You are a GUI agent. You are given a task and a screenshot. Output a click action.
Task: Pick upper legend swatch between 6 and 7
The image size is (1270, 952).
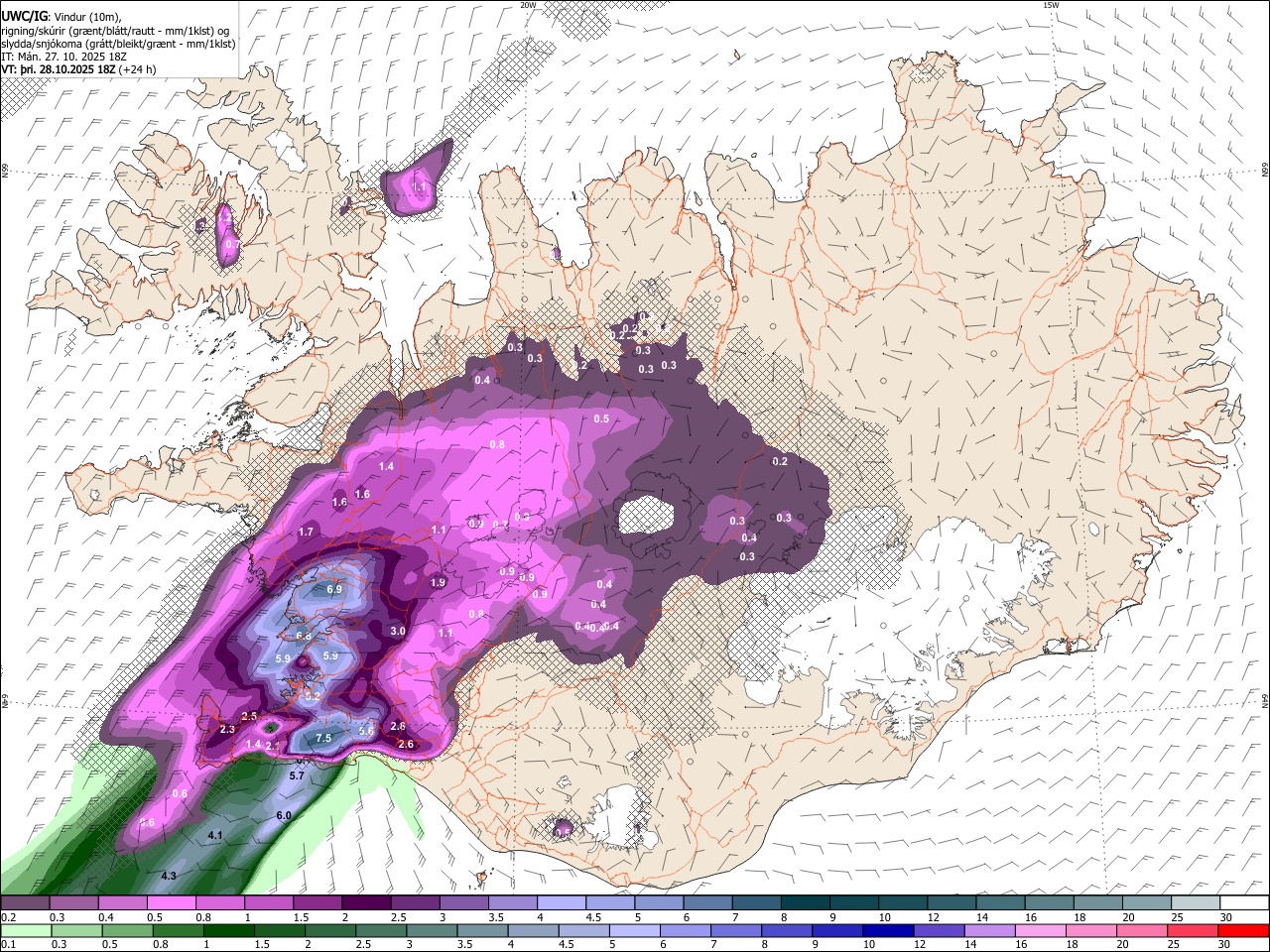tap(708, 902)
